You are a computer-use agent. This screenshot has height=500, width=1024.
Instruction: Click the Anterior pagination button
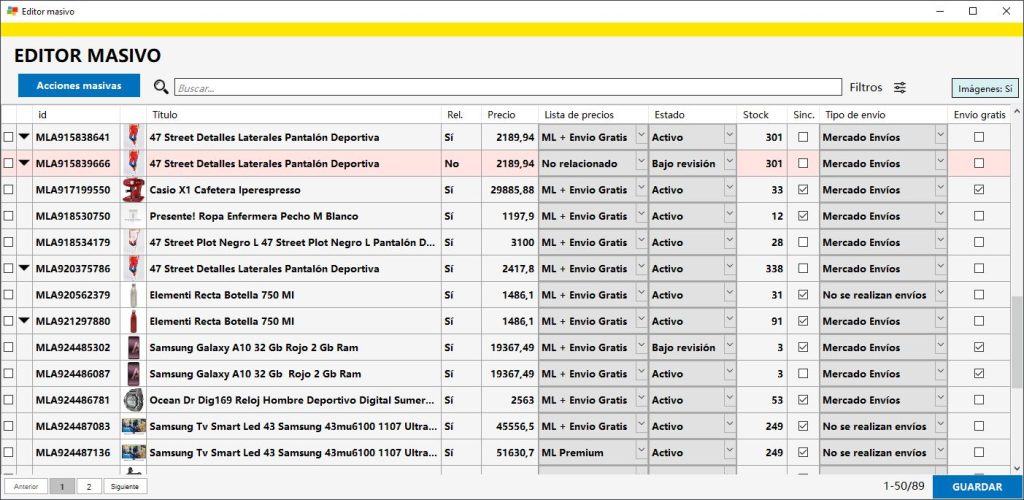[x=25, y=487]
